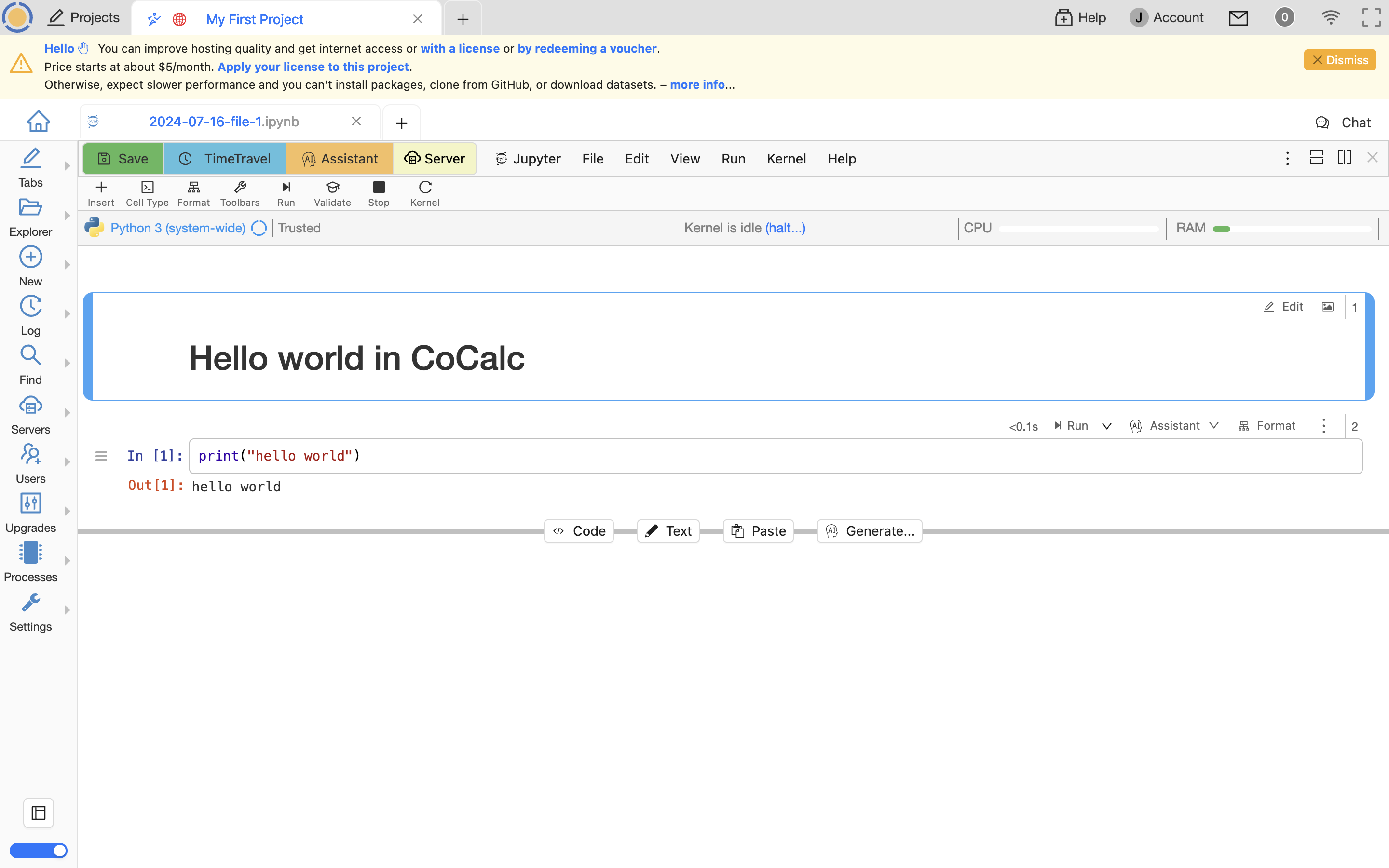Viewport: 1389px width, 868px height.
Task: Check the connection wifi status icon
Action: 1331,17
